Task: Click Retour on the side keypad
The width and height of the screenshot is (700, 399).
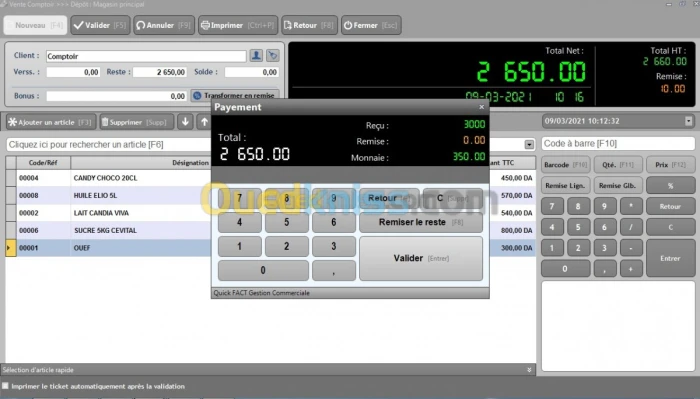Action: (671, 207)
